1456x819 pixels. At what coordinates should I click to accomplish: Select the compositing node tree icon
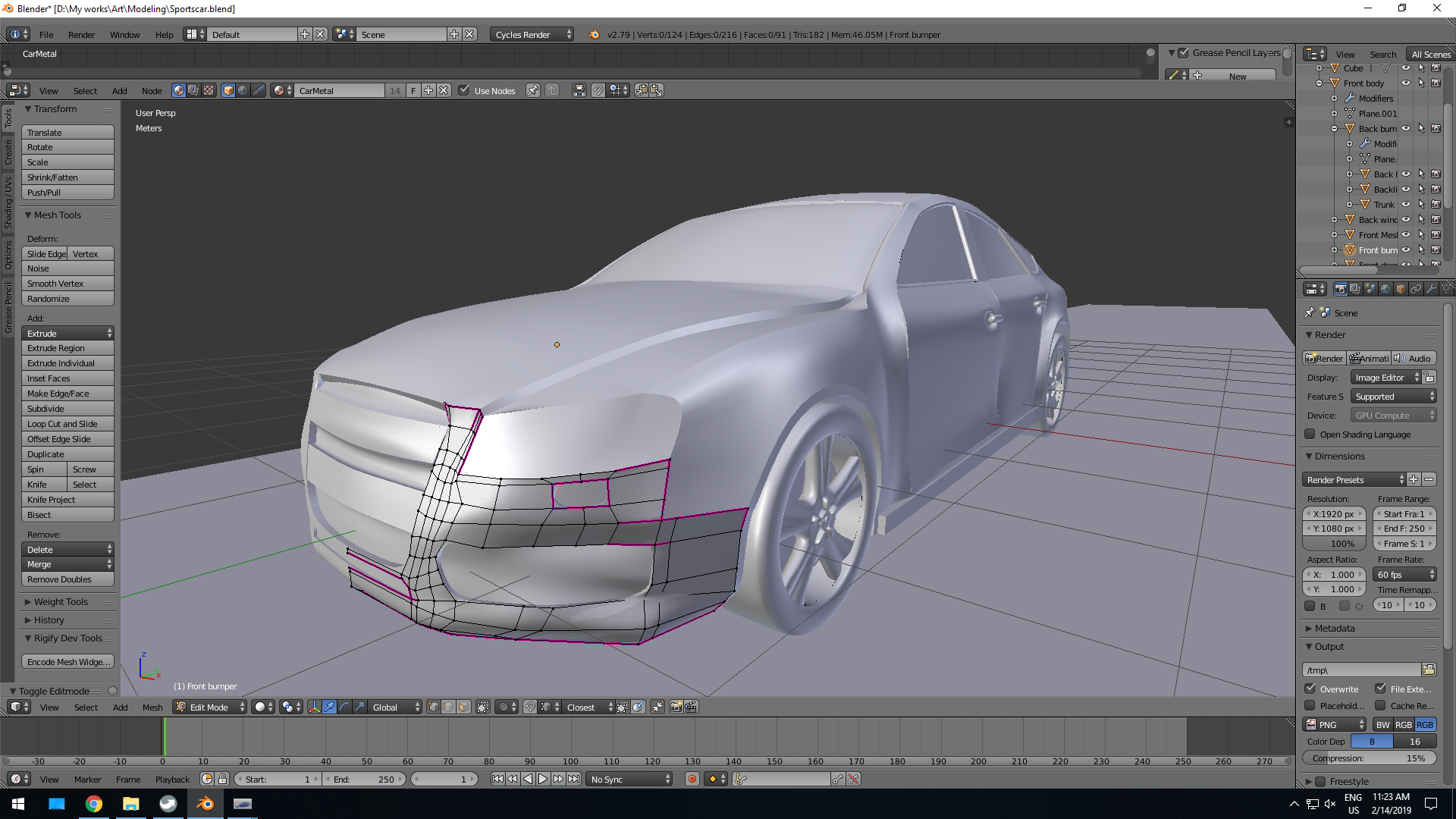(193, 90)
